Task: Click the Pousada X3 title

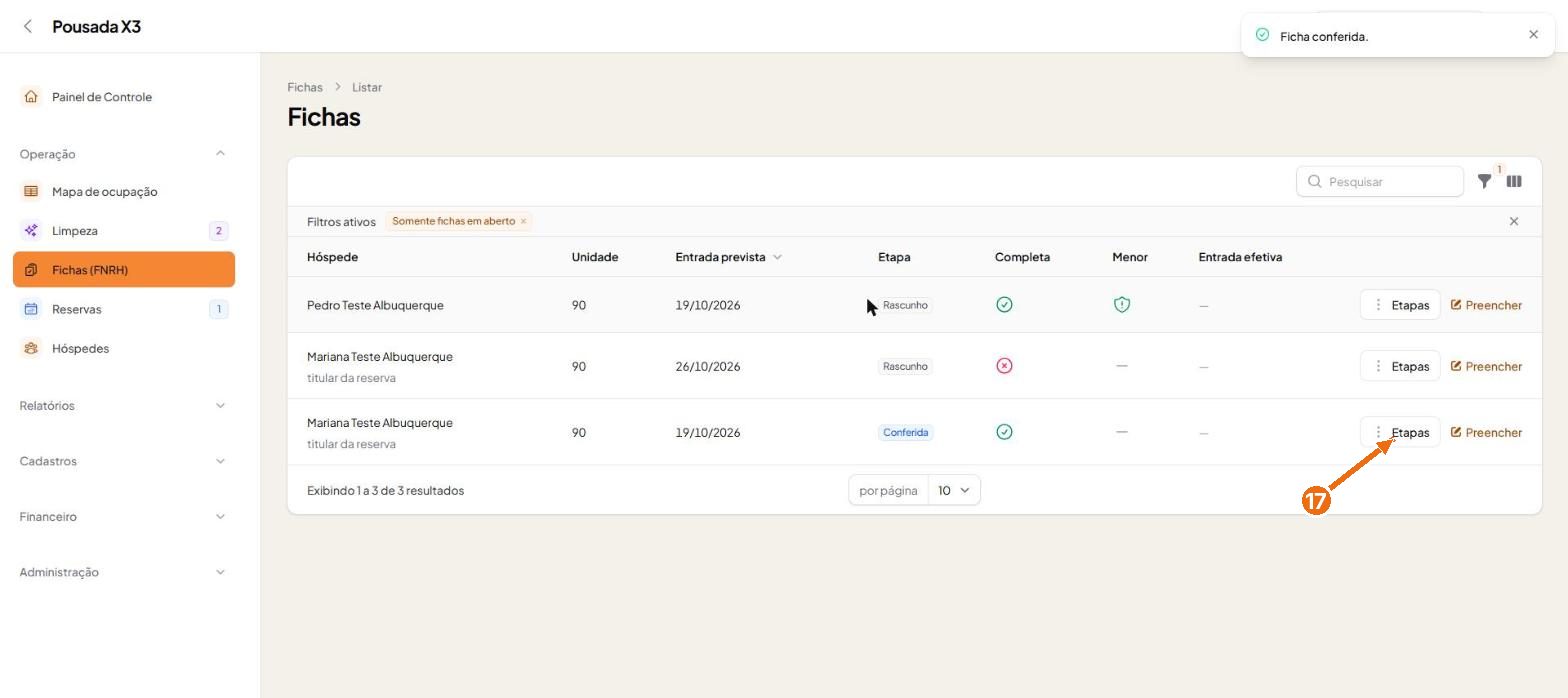Action: 96,27
